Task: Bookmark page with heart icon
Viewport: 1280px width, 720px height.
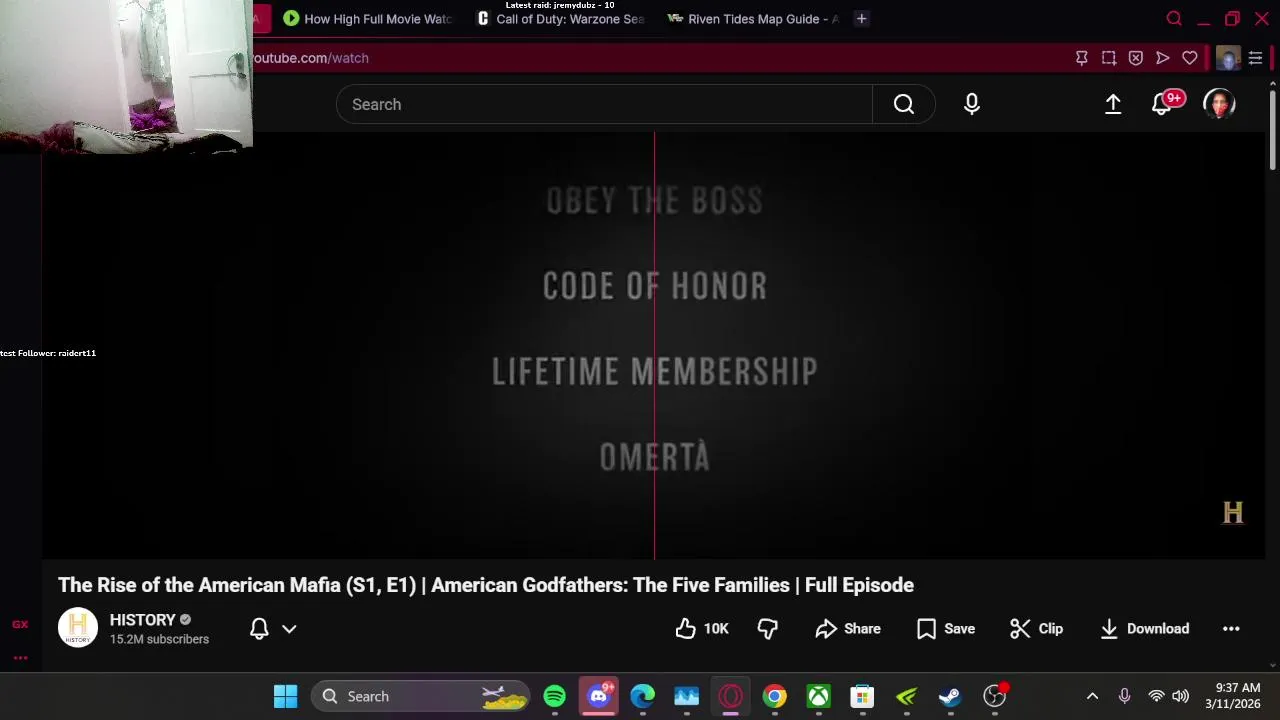Action: (x=1190, y=58)
